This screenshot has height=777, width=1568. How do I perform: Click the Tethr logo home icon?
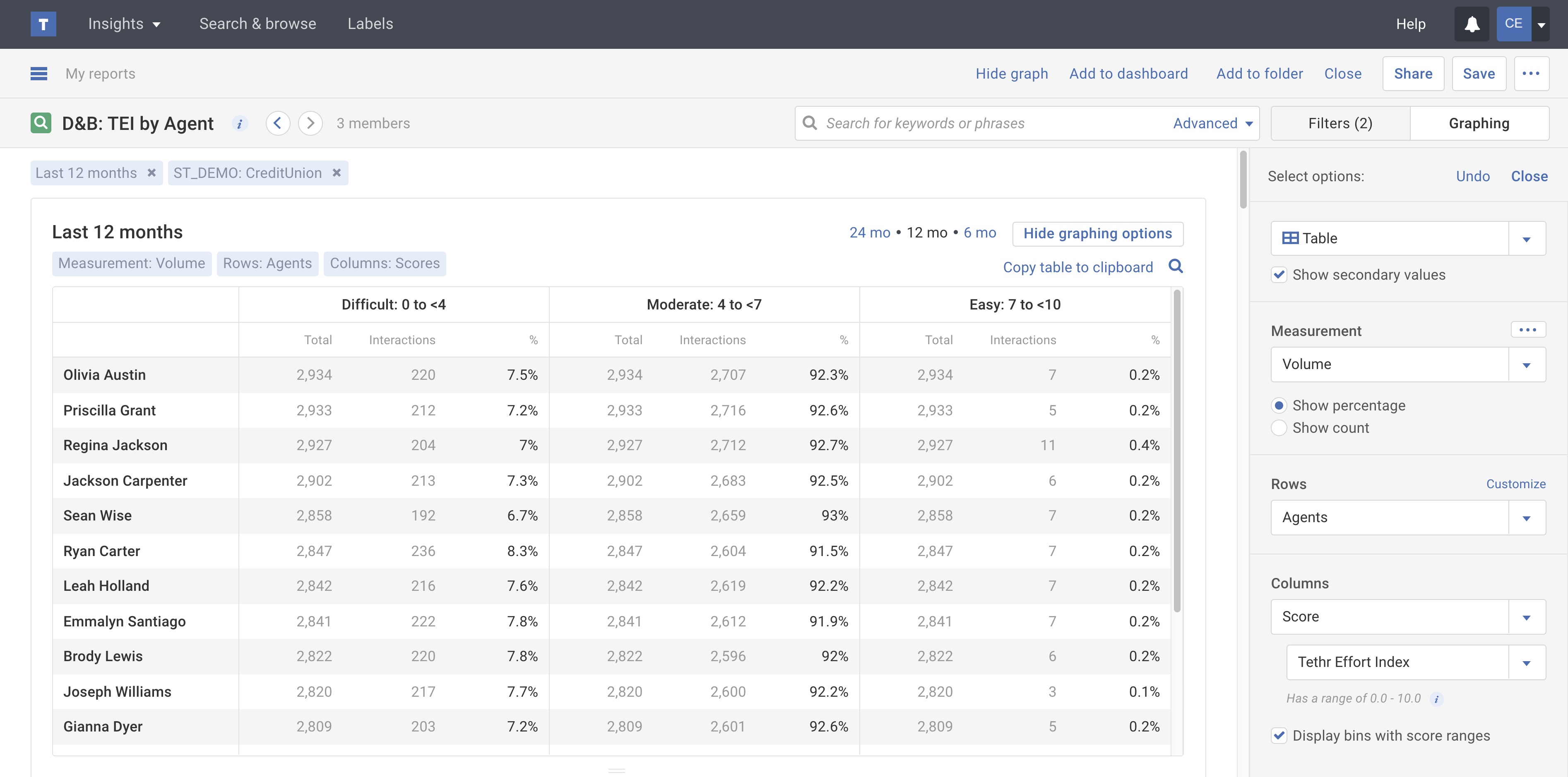tap(43, 24)
